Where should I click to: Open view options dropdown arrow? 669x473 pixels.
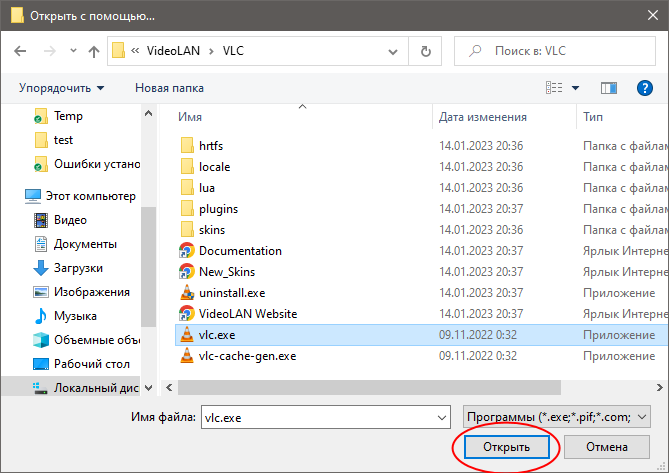tap(576, 88)
